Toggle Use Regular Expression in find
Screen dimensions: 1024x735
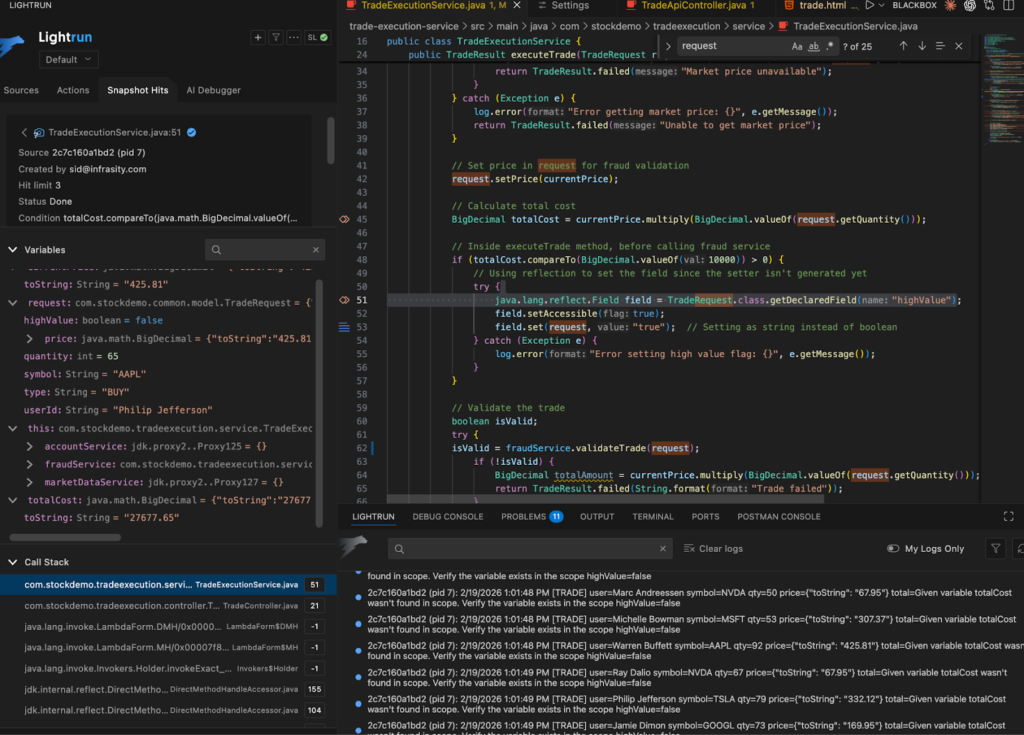(x=830, y=46)
